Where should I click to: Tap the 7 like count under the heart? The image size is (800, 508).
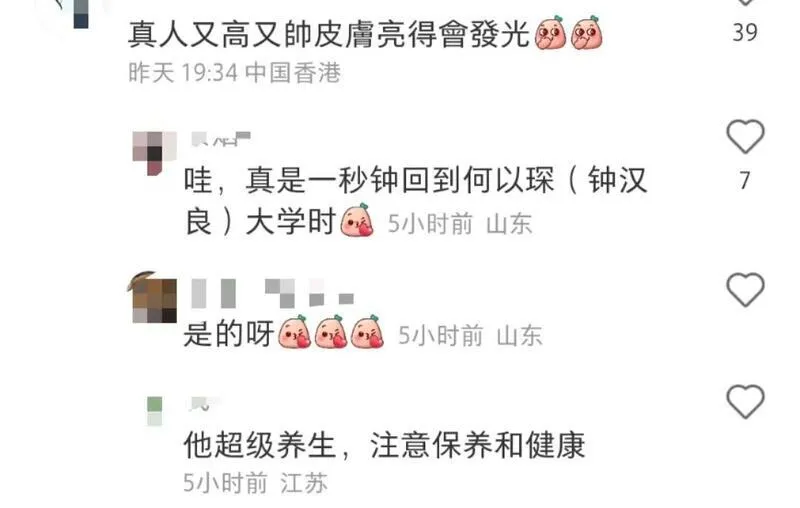tap(745, 181)
